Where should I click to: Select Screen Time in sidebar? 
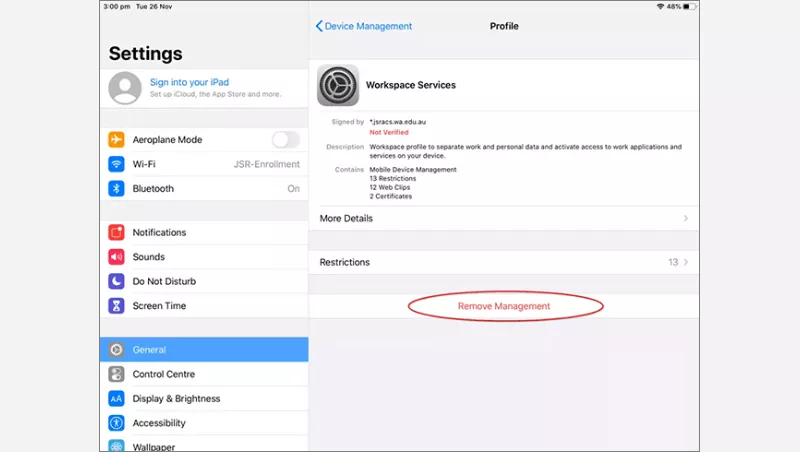tap(204, 306)
